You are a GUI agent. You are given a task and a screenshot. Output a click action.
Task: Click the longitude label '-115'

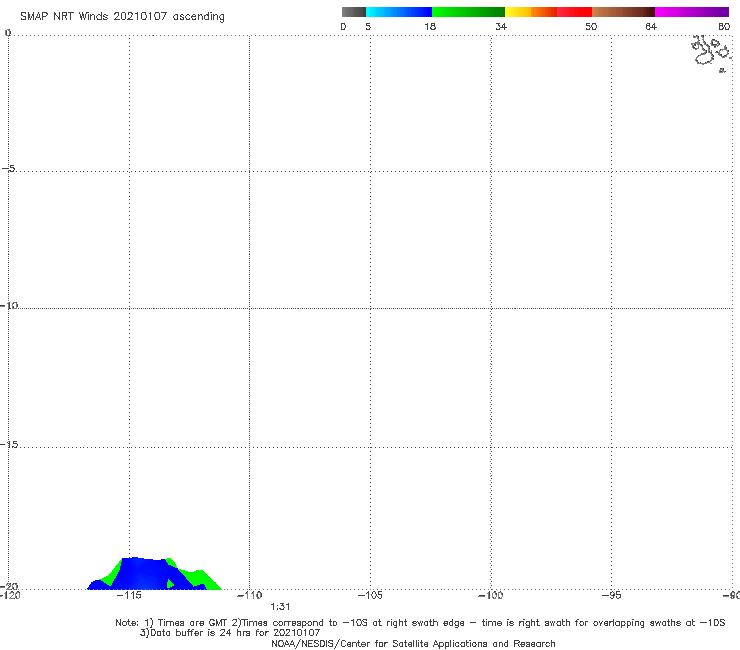point(129,595)
